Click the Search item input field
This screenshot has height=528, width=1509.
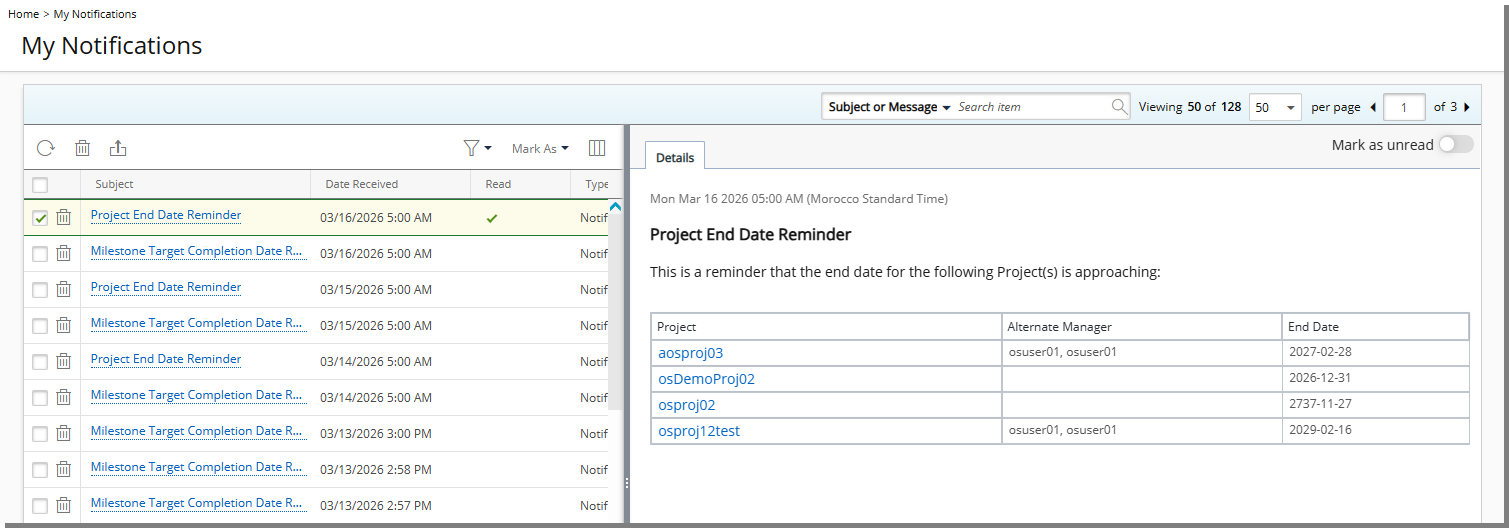pos(1030,107)
